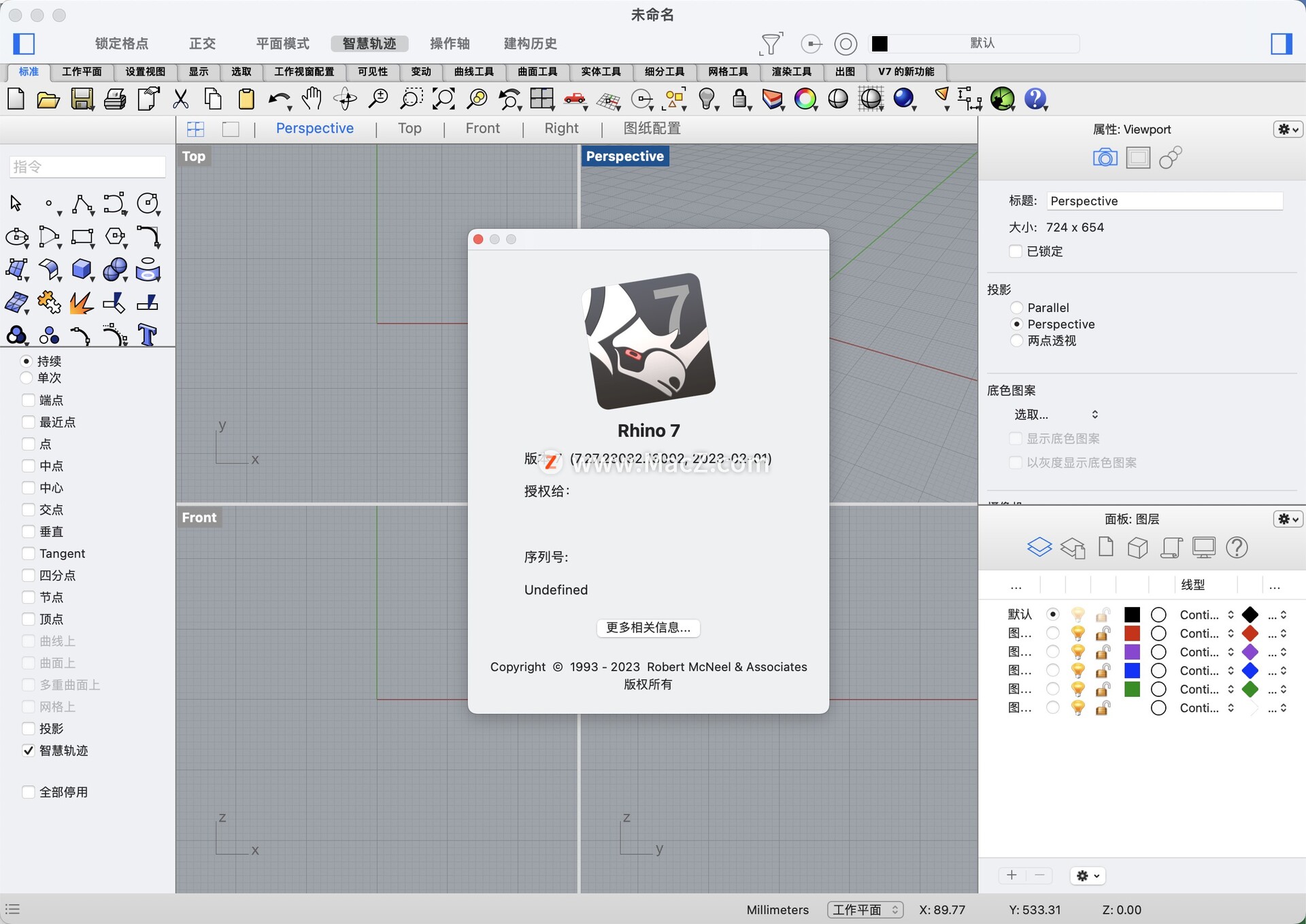Switch to the 曲线工具 toolbar tab
1306x924 pixels.
point(474,71)
